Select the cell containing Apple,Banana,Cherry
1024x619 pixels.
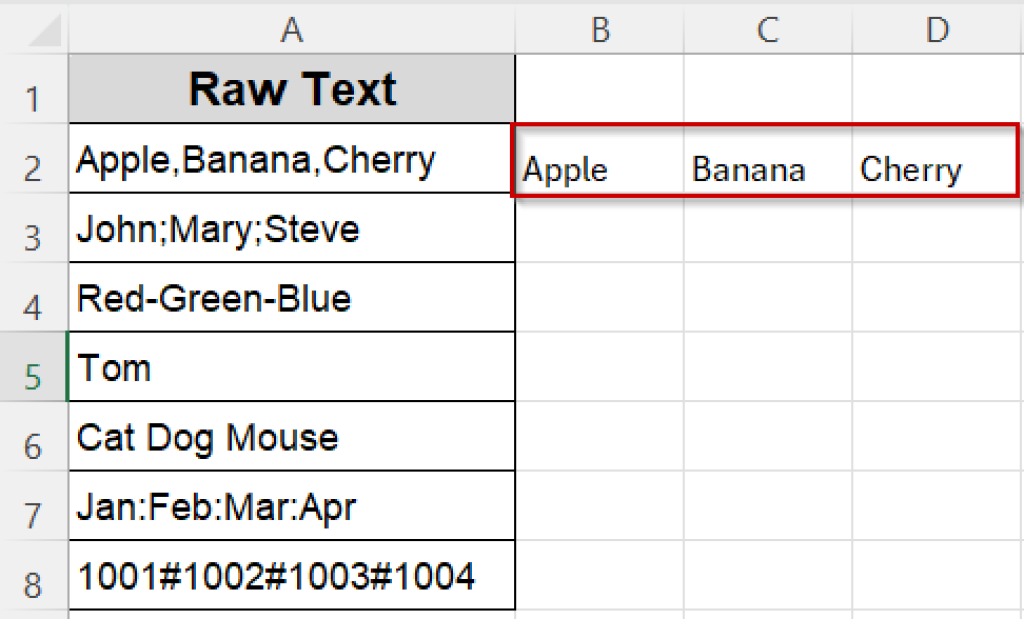[290, 158]
